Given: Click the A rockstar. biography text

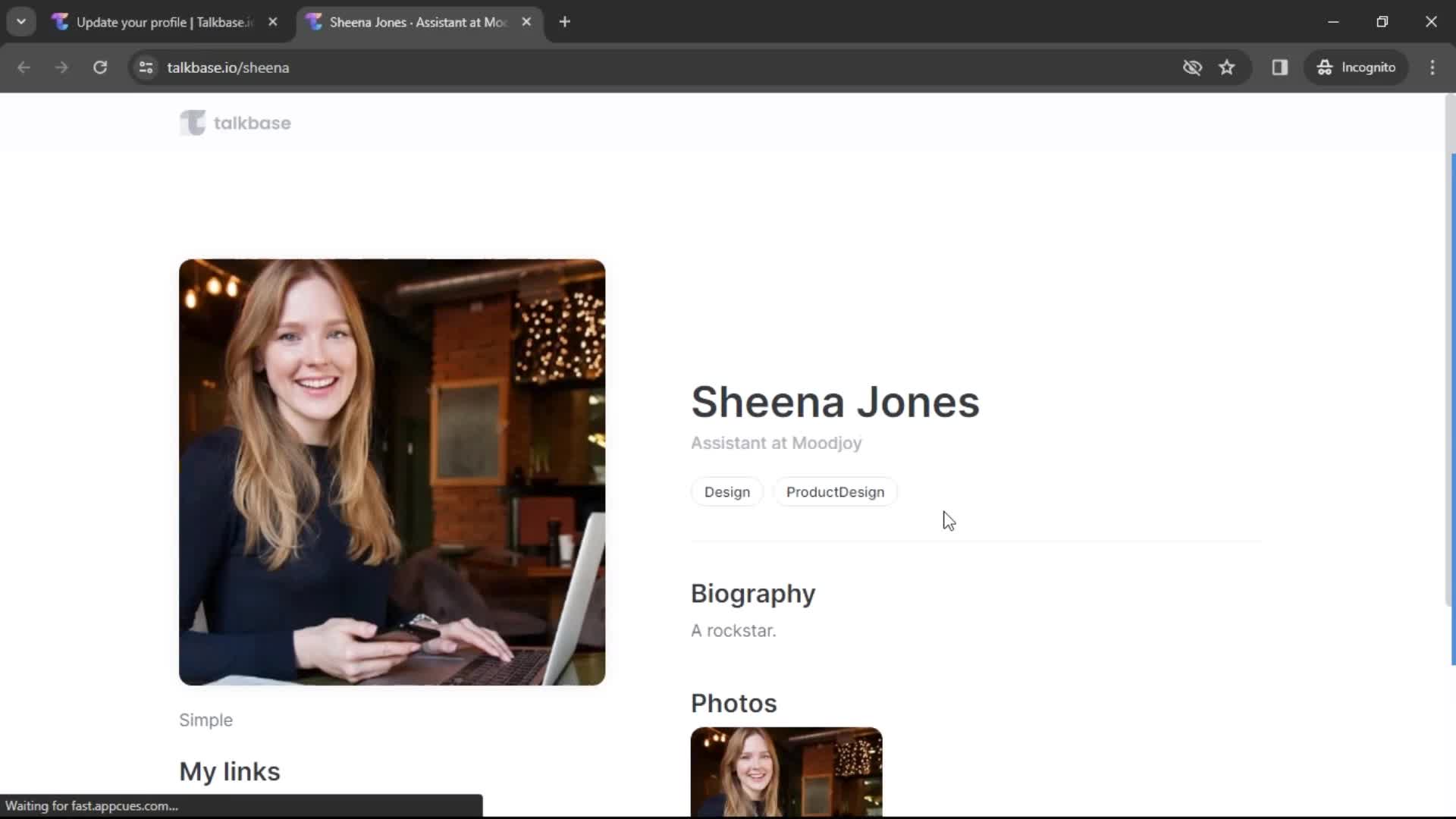Looking at the screenshot, I should pos(733,631).
